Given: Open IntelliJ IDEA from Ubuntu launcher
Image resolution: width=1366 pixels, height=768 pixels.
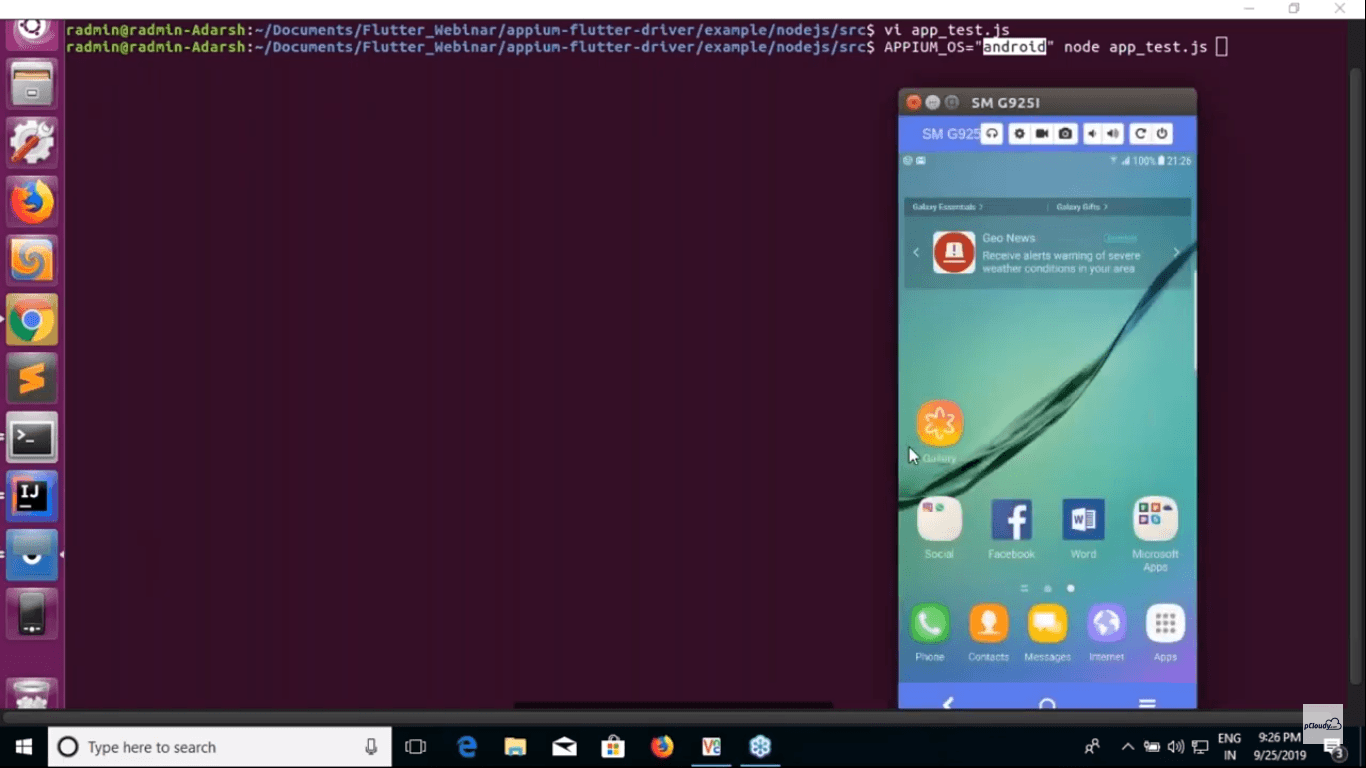Looking at the screenshot, I should pyautogui.click(x=32, y=496).
